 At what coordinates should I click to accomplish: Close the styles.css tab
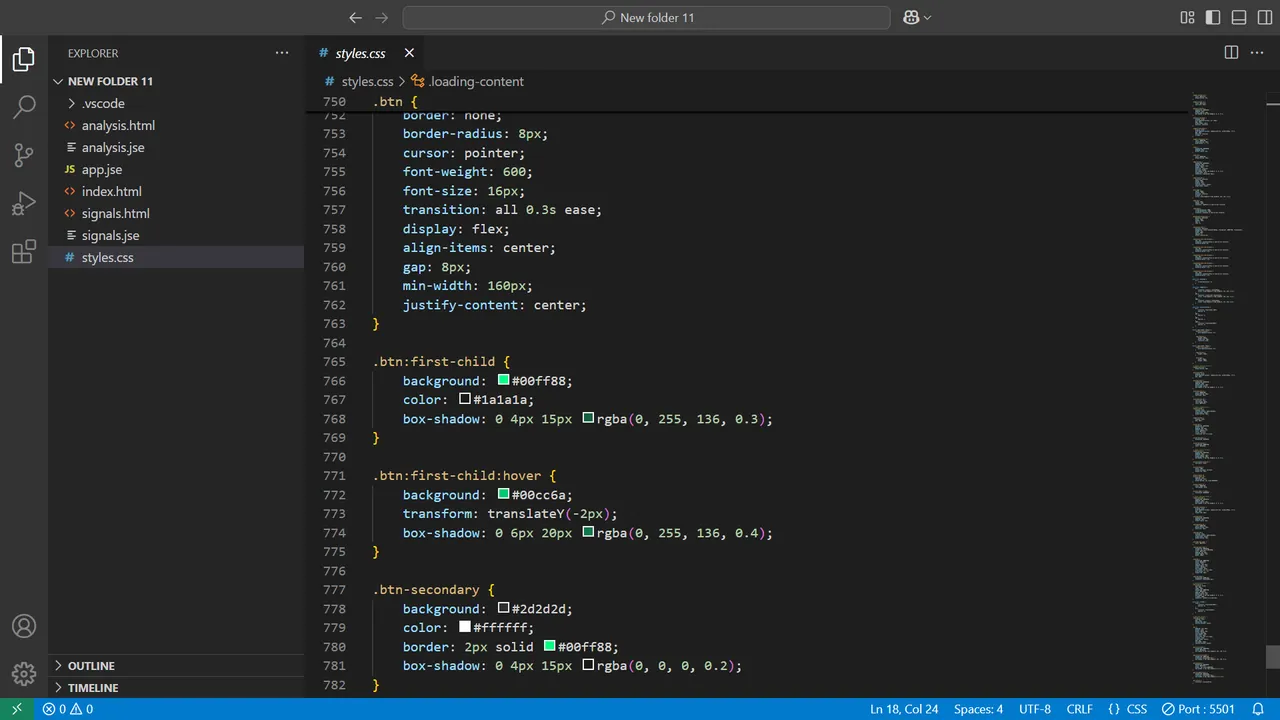(x=409, y=53)
